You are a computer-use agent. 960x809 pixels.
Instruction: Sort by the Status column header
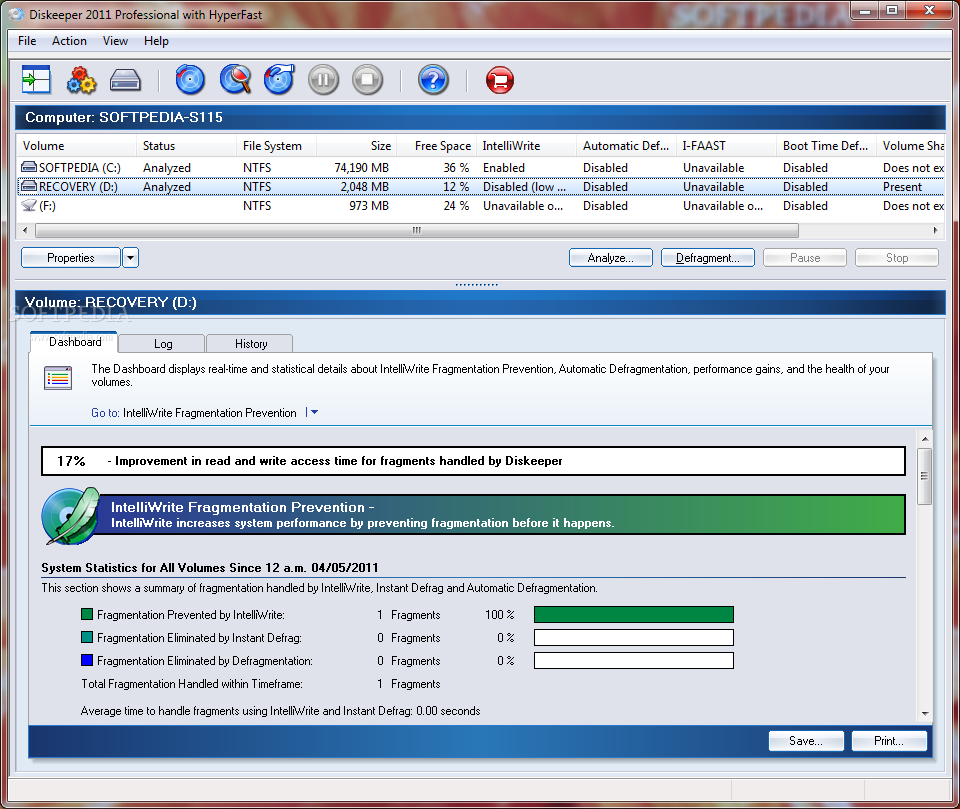(186, 146)
